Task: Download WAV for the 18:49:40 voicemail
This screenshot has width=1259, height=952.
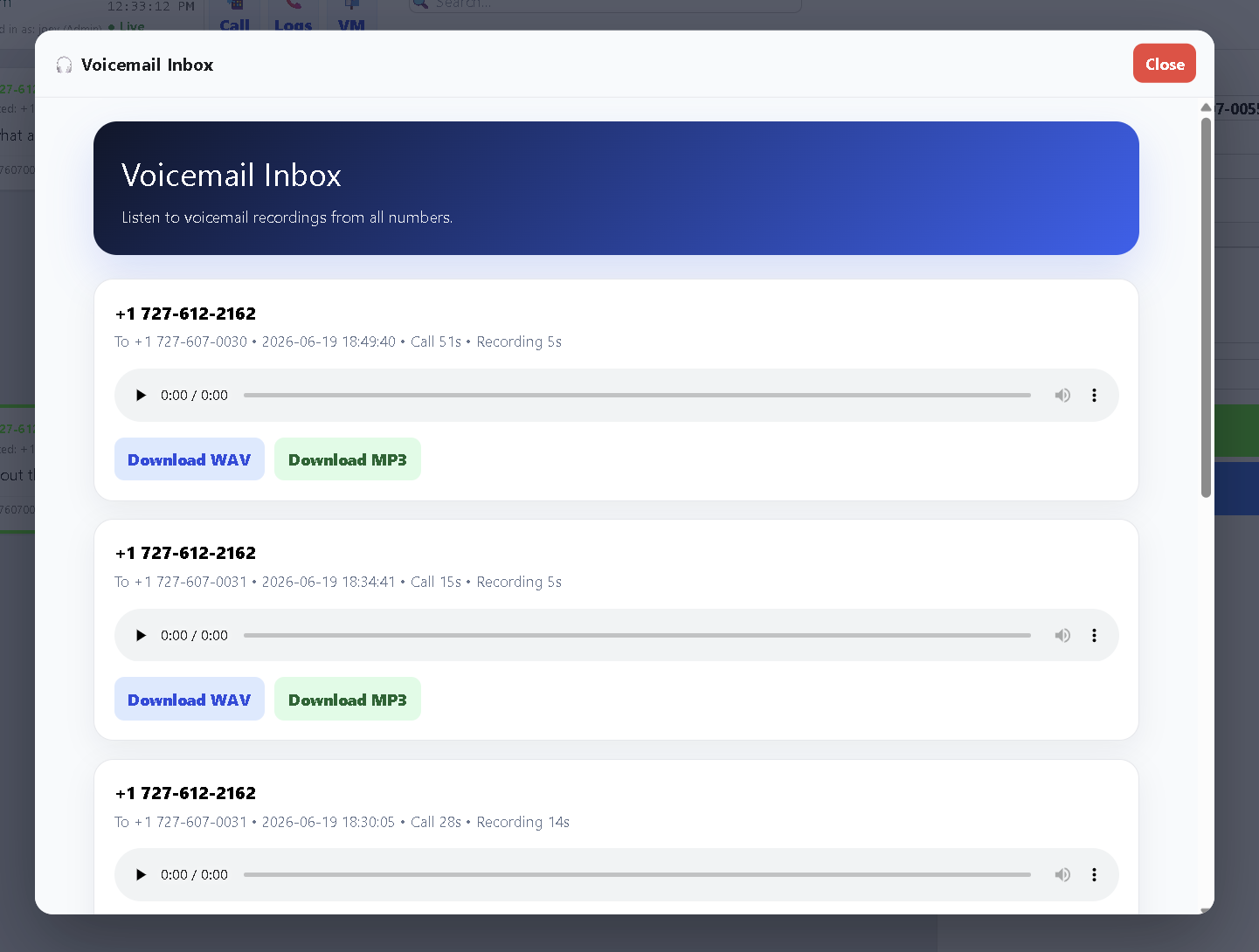Action: (190, 459)
